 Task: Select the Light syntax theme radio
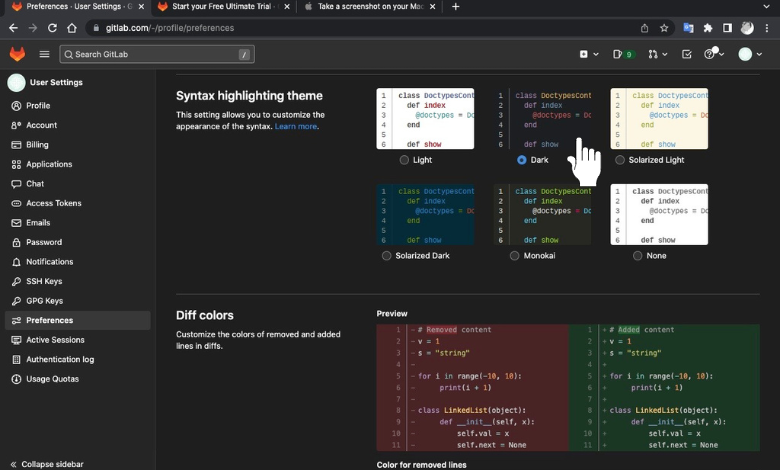point(404,160)
